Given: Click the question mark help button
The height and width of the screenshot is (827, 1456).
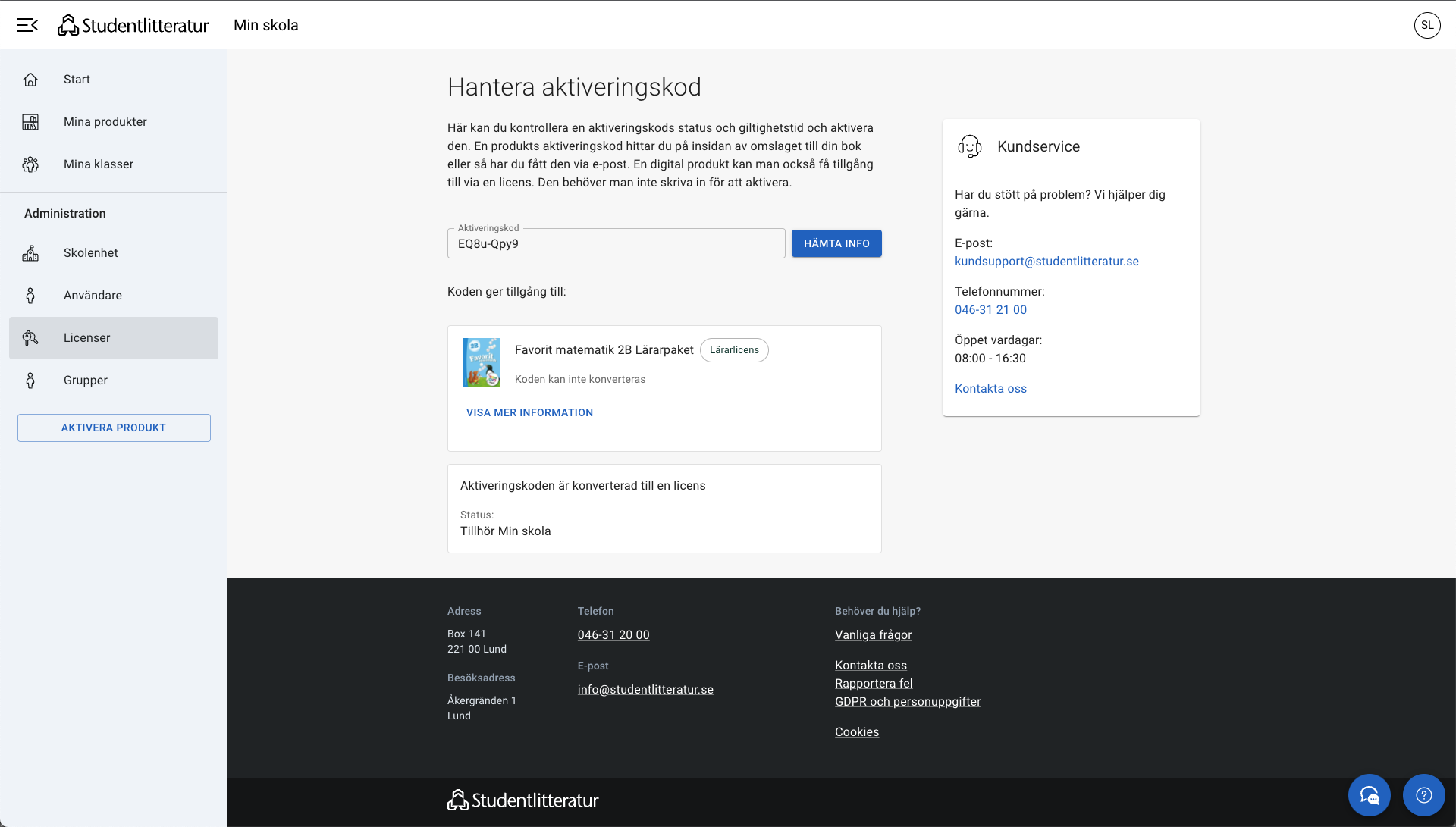Looking at the screenshot, I should [1423, 794].
